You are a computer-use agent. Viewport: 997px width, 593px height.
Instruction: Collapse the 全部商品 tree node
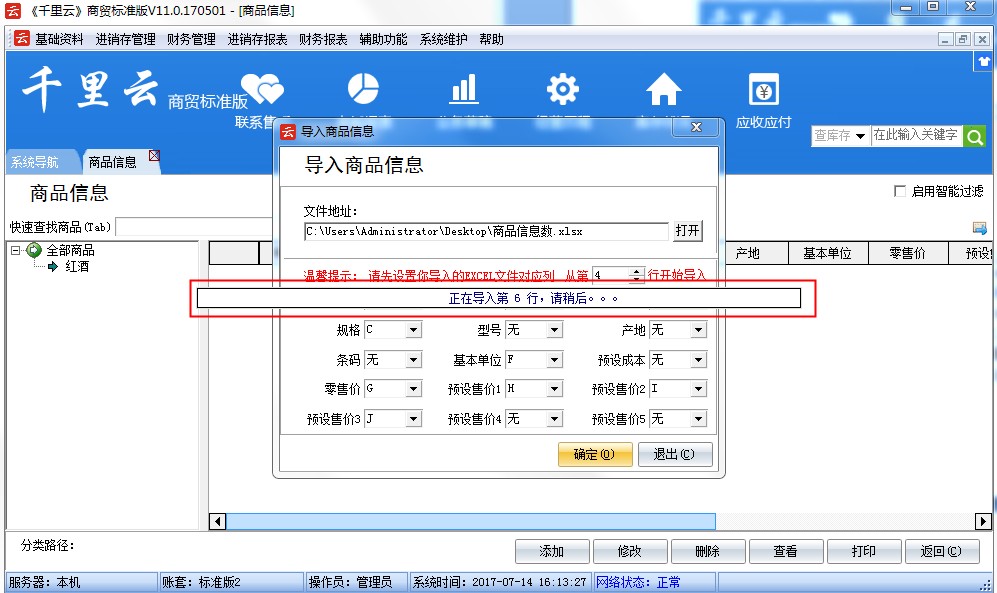click(x=16, y=250)
